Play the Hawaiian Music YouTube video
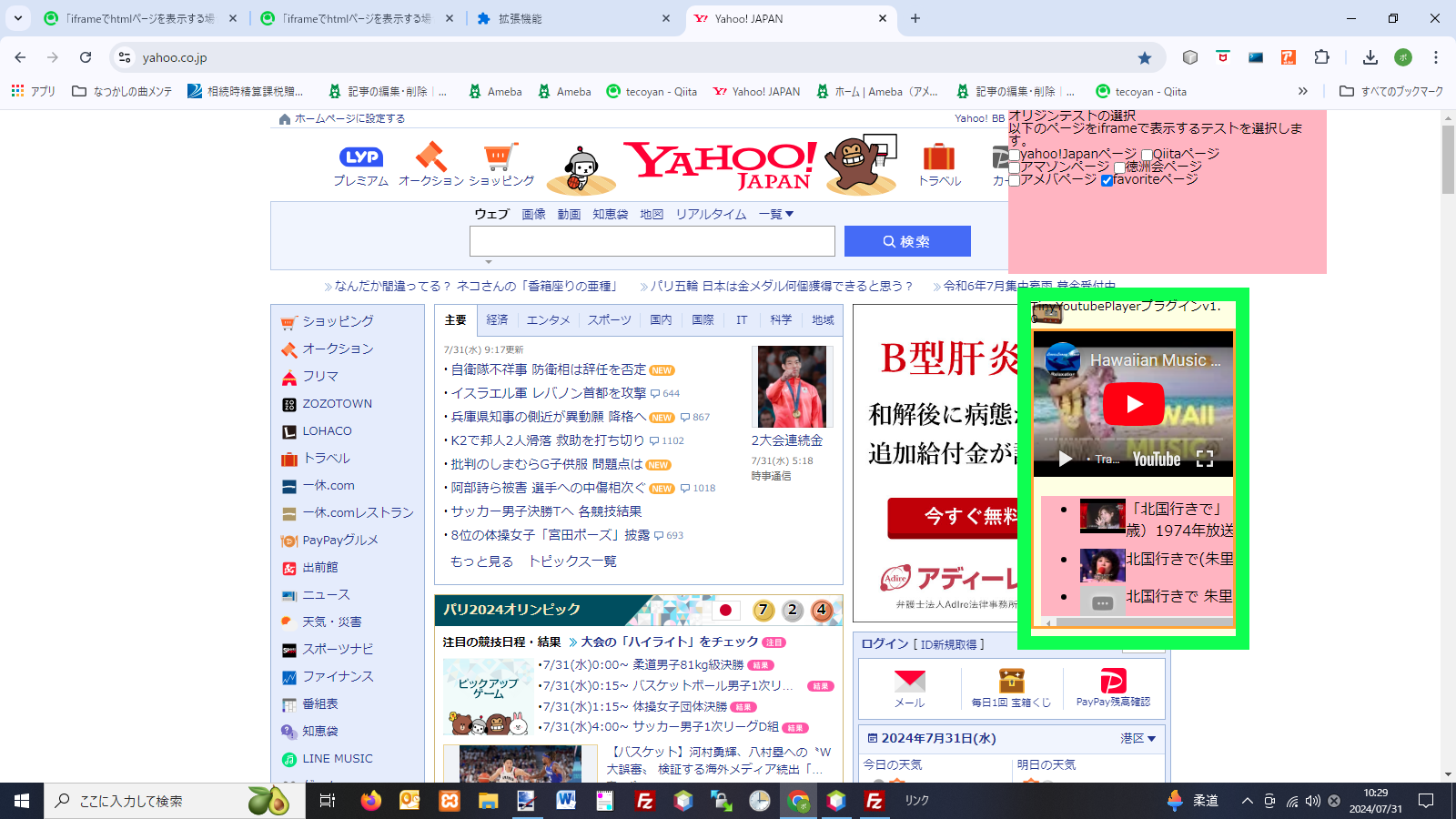This screenshot has width=1456, height=819. tap(1133, 403)
